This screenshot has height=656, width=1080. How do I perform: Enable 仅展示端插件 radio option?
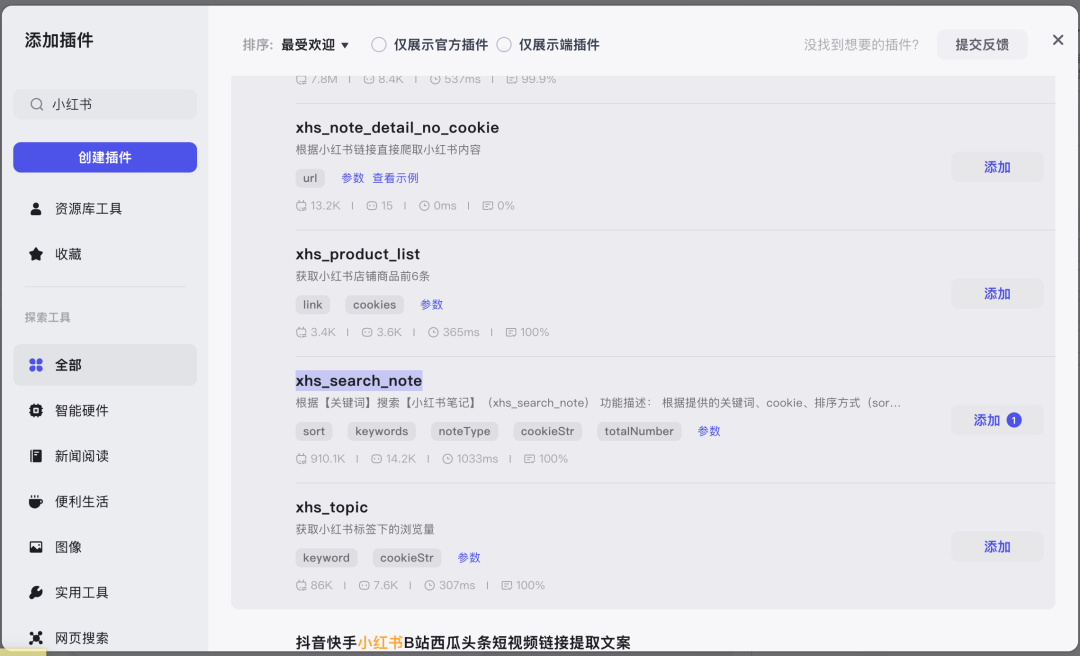tap(503, 45)
